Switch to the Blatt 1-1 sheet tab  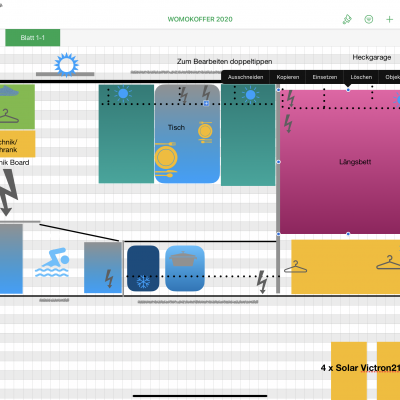point(33,38)
